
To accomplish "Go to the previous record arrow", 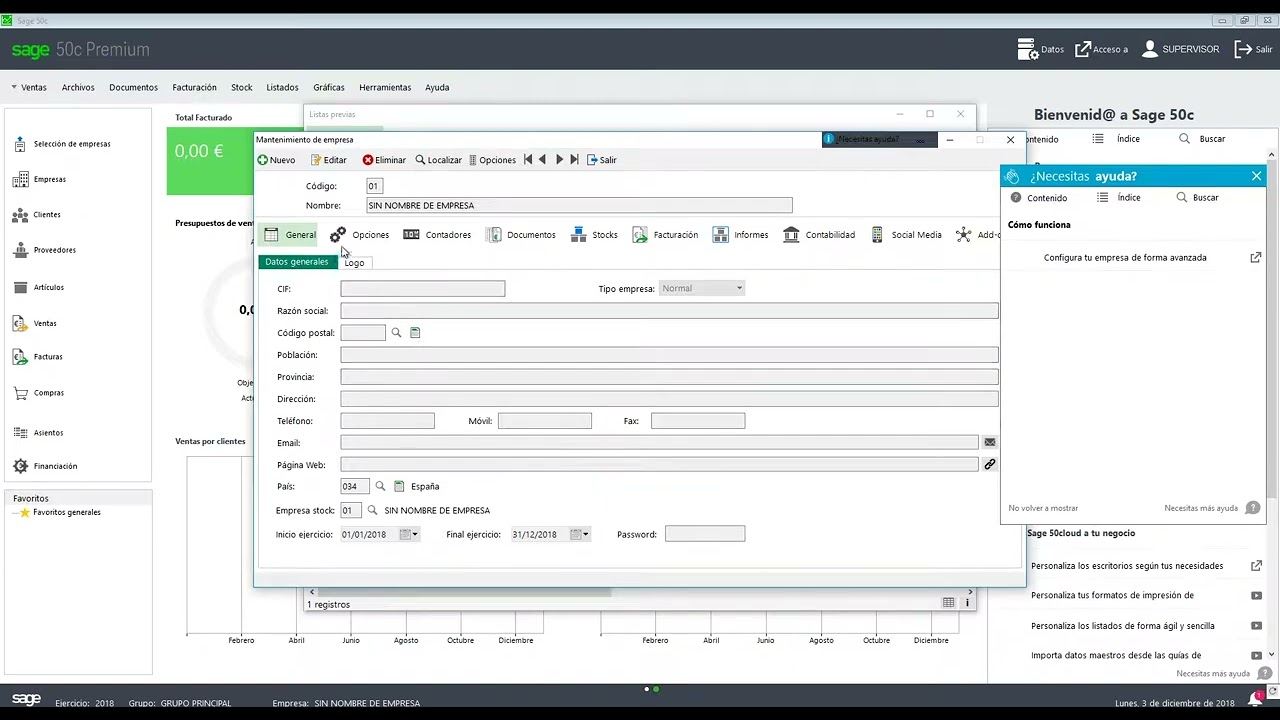I will coord(543,160).
